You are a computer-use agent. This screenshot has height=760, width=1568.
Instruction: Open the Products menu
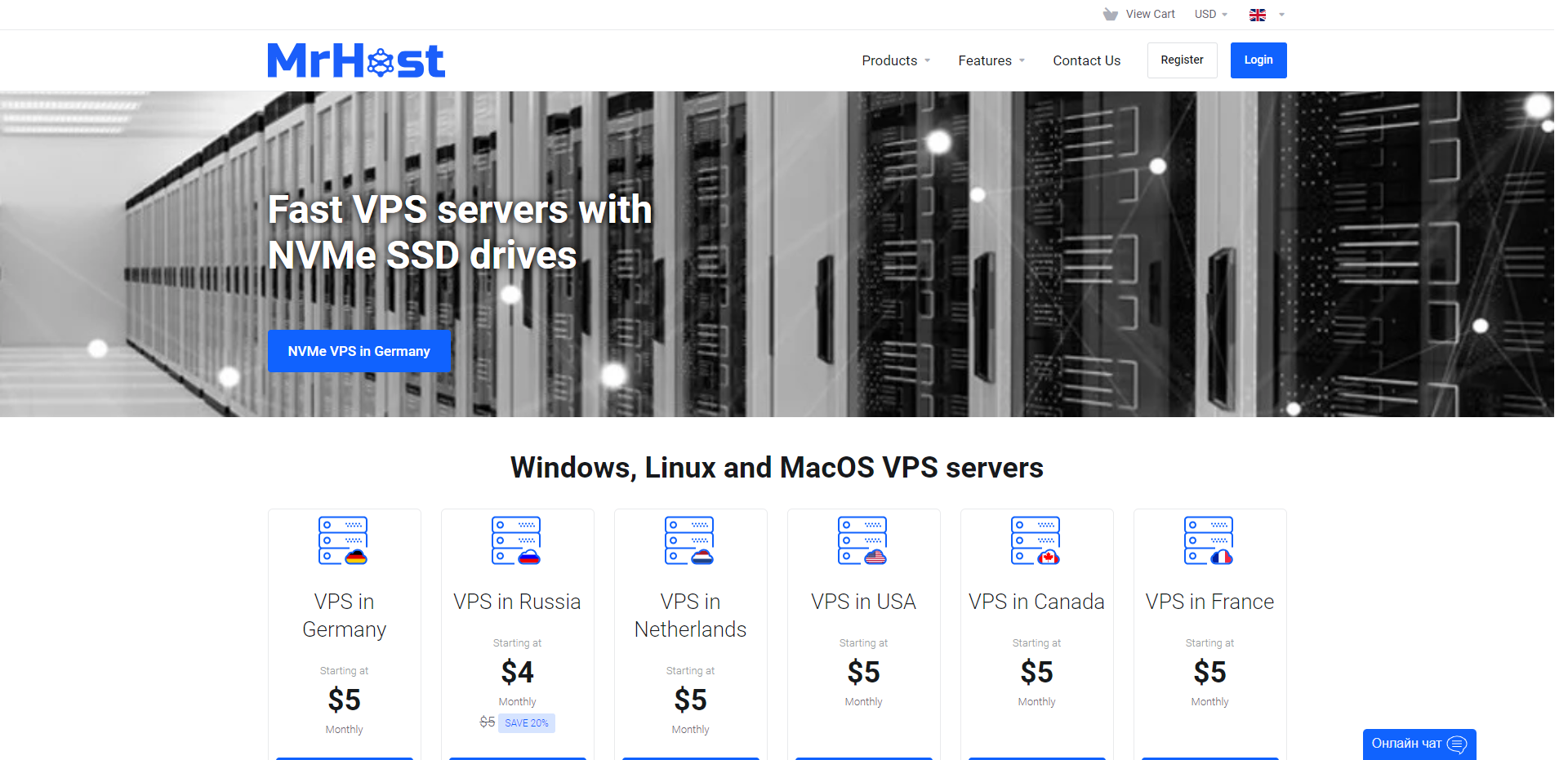click(x=896, y=60)
